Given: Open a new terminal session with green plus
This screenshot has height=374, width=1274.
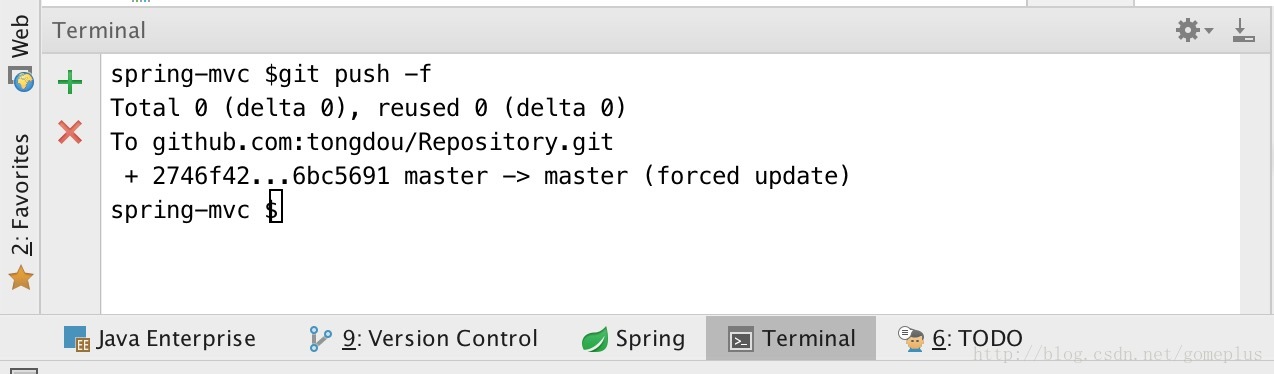Looking at the screenshot, I should pos(70,82).
